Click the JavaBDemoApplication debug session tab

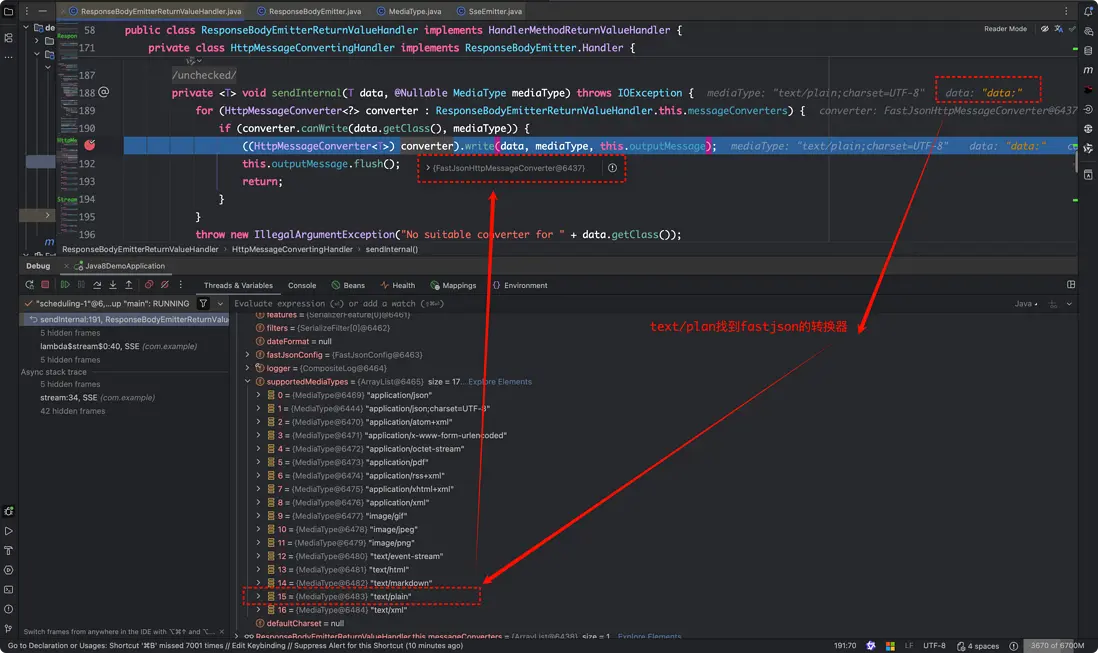(120, 266)
